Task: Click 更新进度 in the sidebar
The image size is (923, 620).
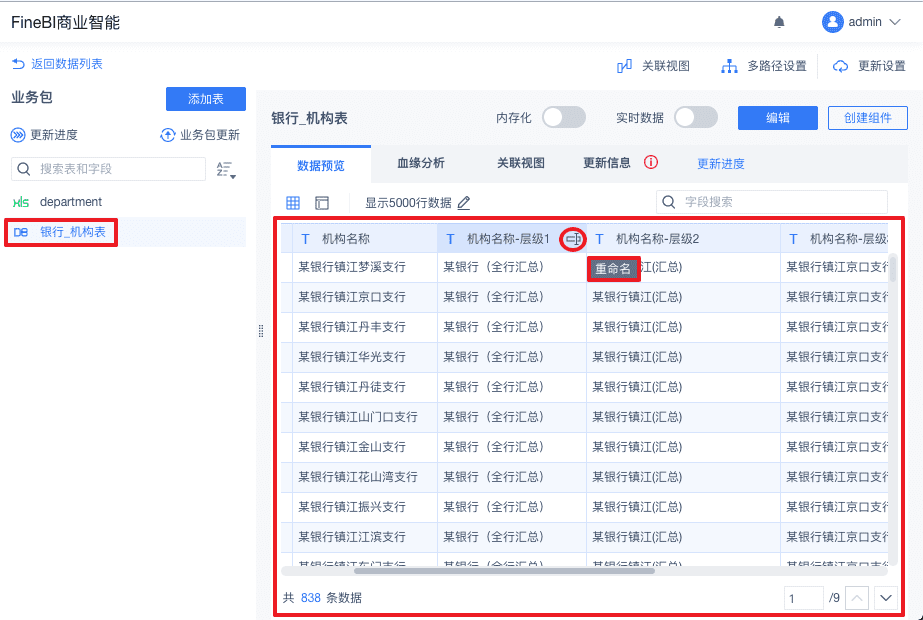Action: 44,135
